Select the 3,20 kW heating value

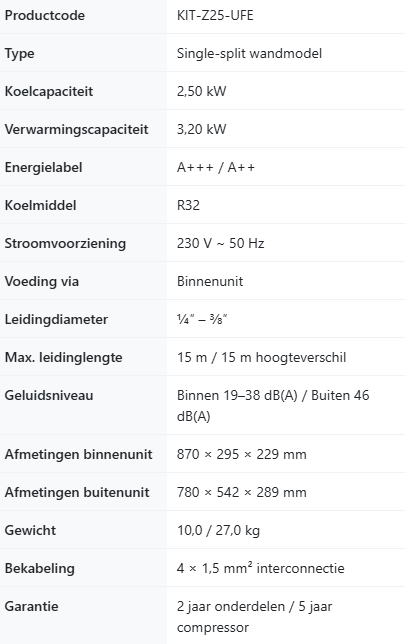click(x=201, y=129)
